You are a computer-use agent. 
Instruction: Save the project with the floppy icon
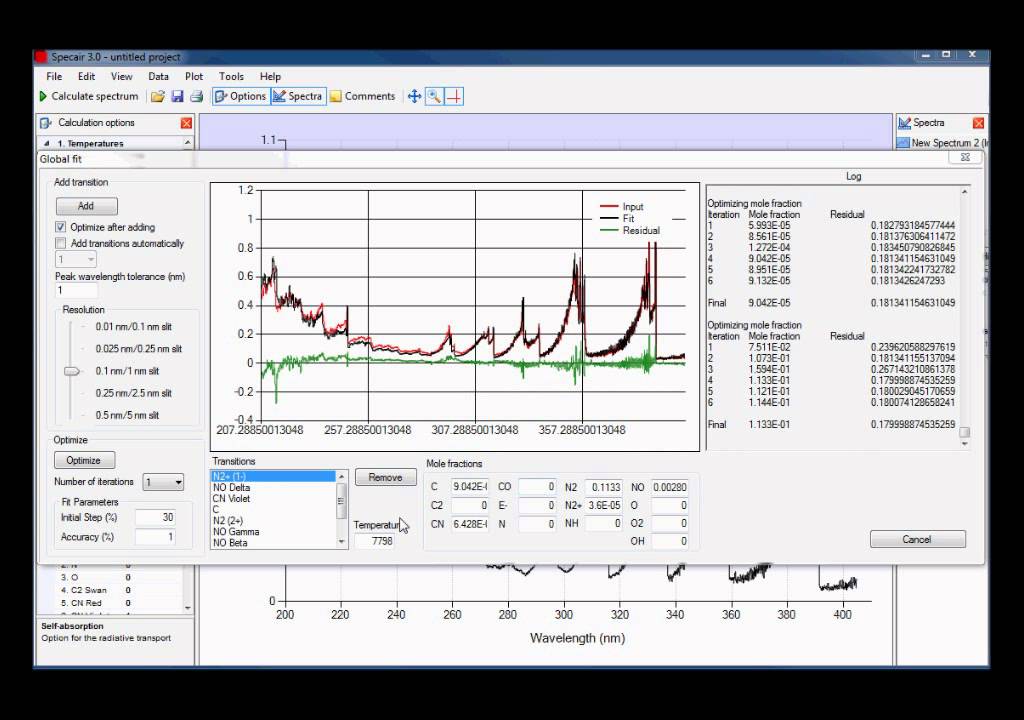[x=177, y=97]
